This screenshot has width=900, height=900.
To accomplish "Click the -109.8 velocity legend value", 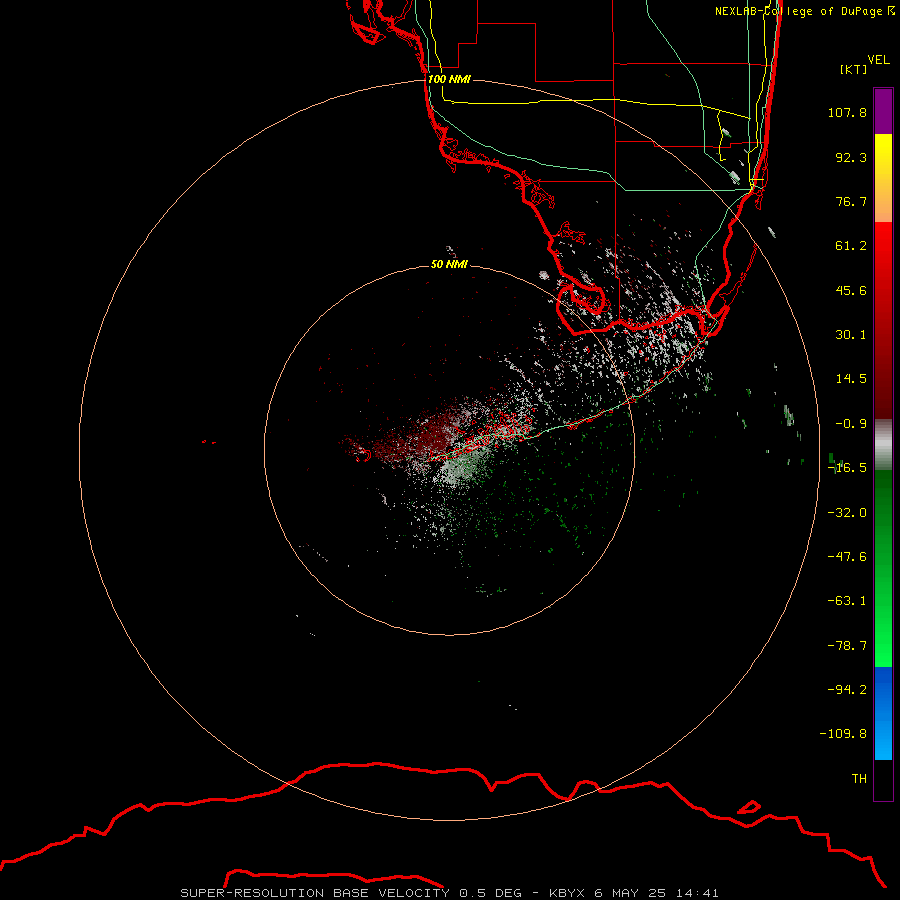I will click(x=843, y=734).
